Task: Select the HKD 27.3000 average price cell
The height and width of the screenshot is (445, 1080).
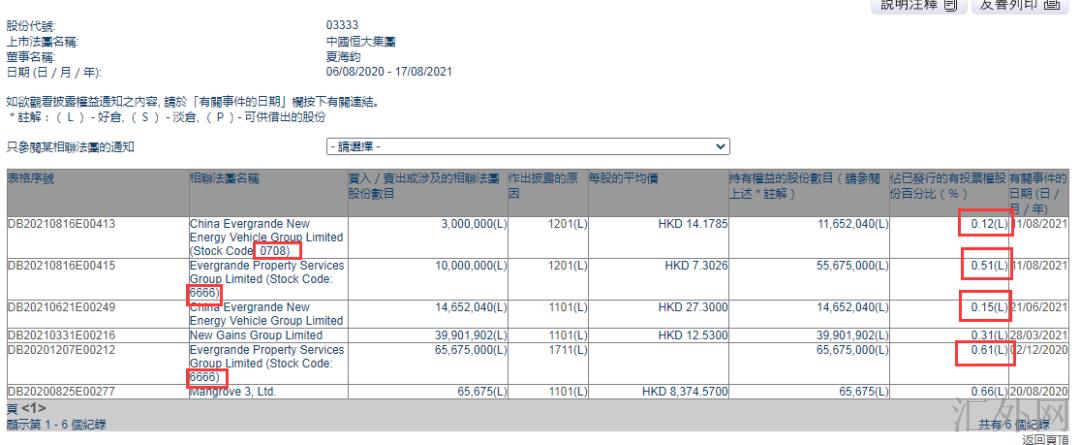Action: (693, 307)
